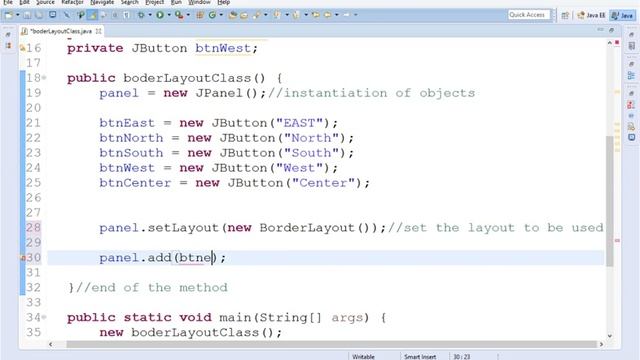The image size is (640, 360).
Task: Click the Open Perspective icon
Action: (x=565, y=16)
